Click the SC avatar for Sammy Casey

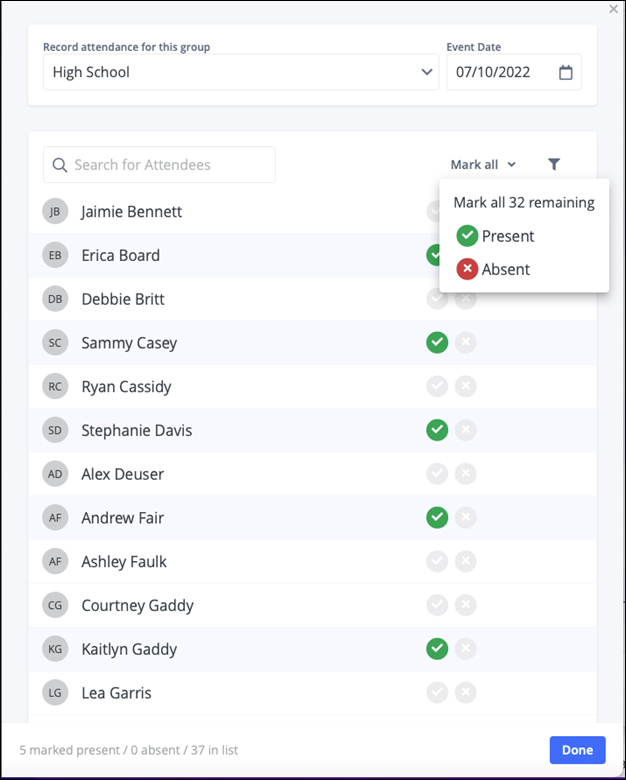pos(55,343)
